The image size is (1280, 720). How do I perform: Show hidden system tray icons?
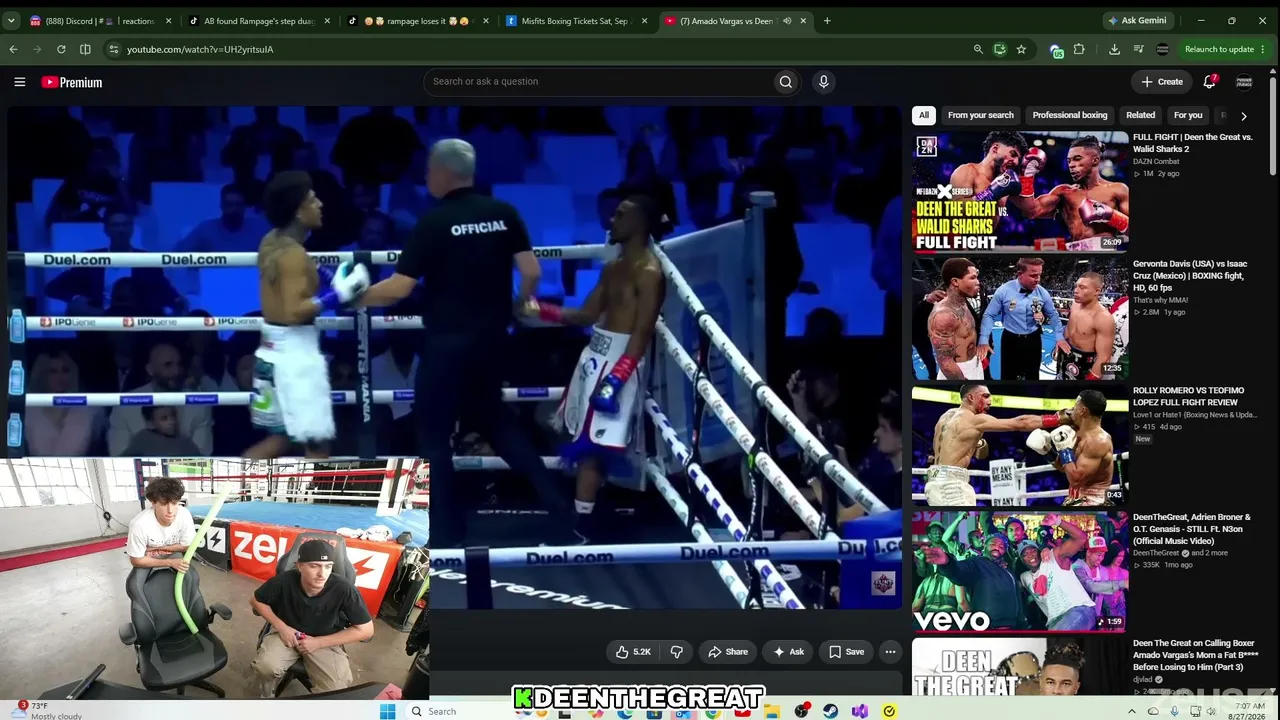click(1132, 711)
